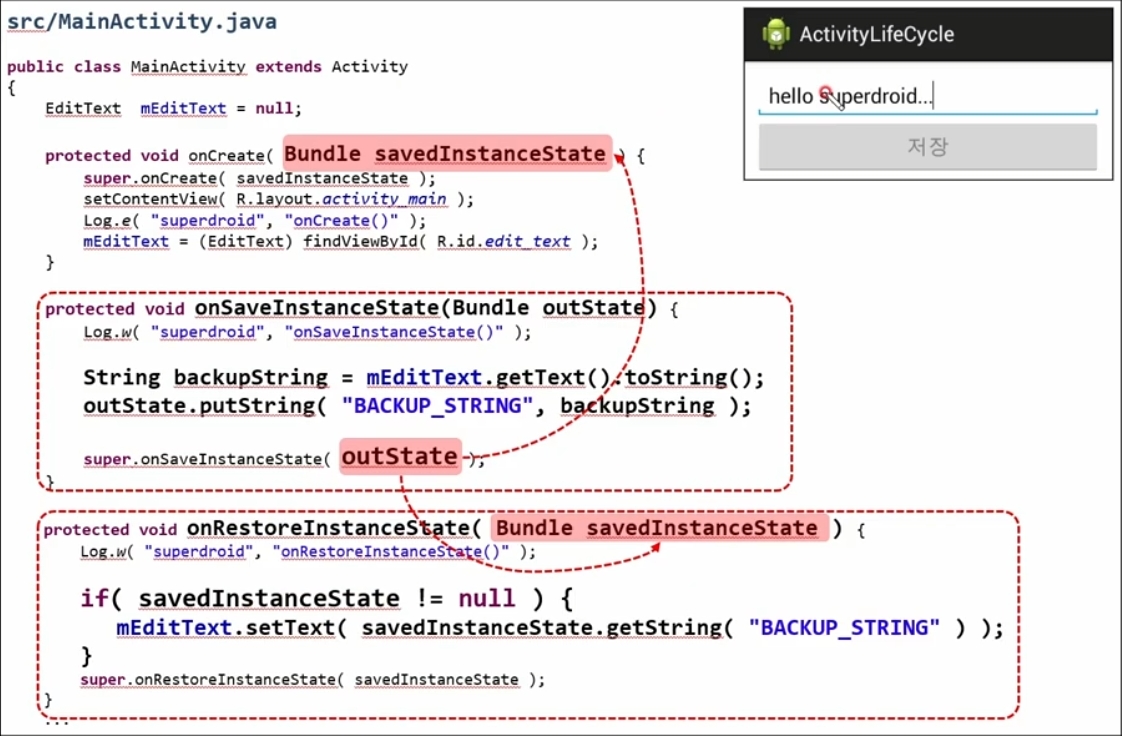Select the src/MainActivity.java heading

(x=142, y=21)
